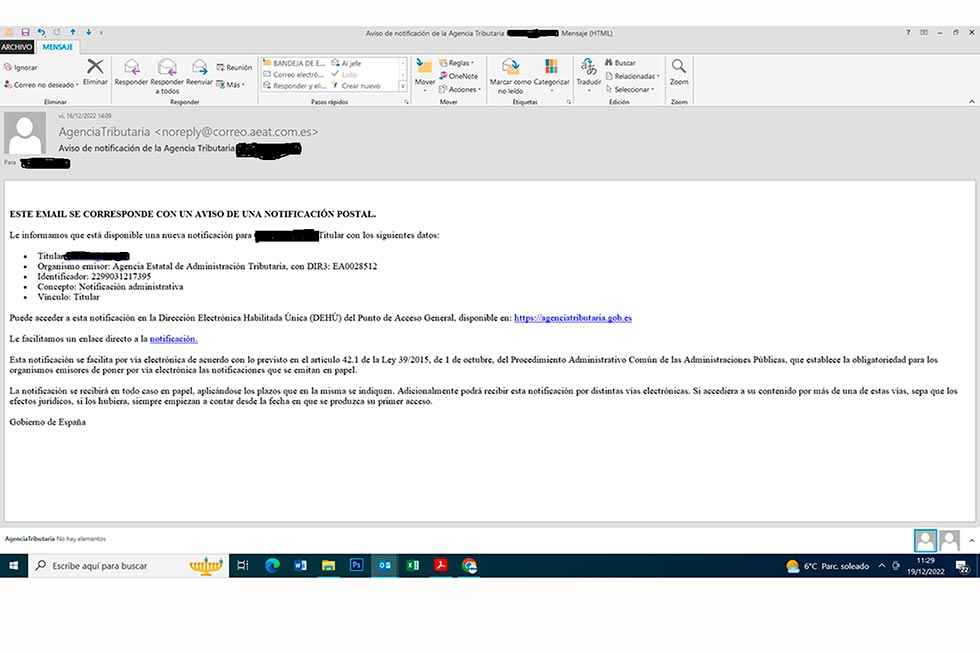This screenshot has height=653, width=980.
Task: Select quick step BANDEJA DE E...
Action: point(294,63)
